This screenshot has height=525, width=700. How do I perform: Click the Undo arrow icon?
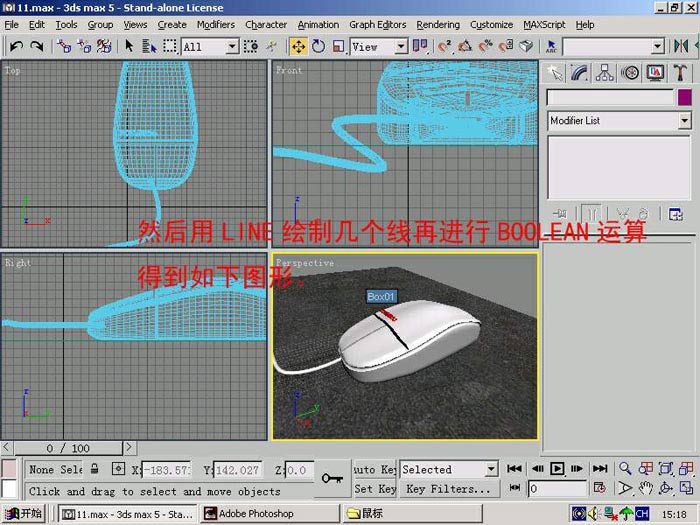17,46
